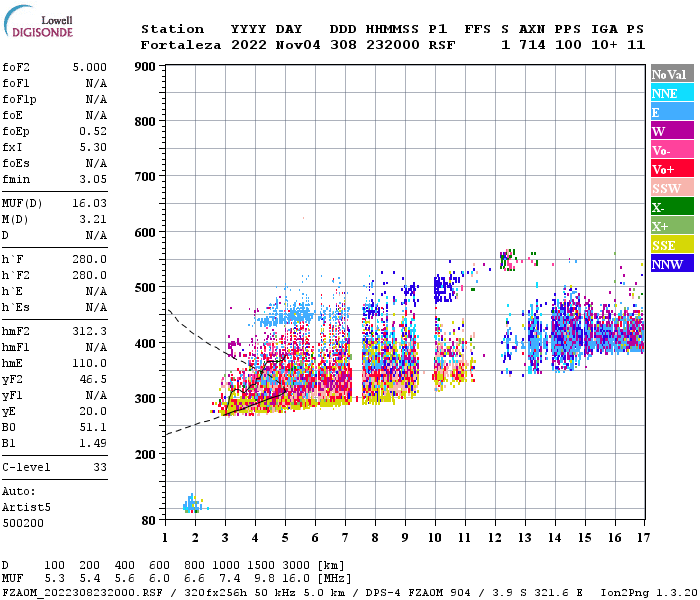Click the foF1p row label
The height and width of the screenshot is (600, 700).
pyautogui.click(x=19, y=100)
